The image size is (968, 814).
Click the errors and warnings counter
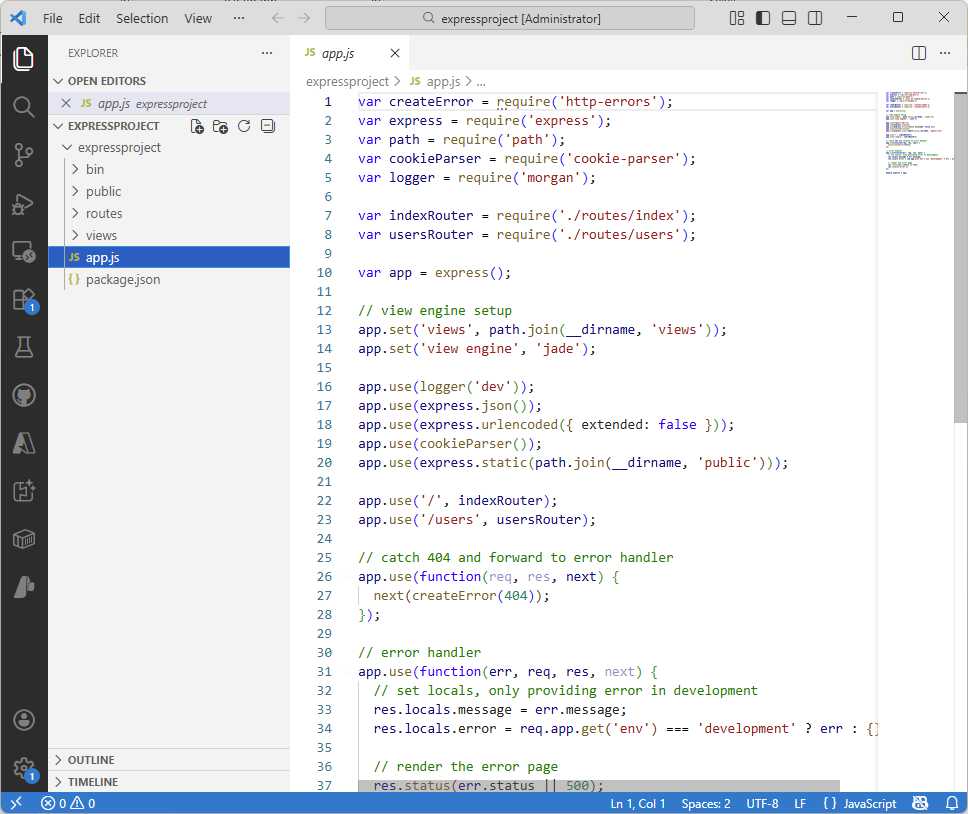pyautogui.click(x=68, y=803)
